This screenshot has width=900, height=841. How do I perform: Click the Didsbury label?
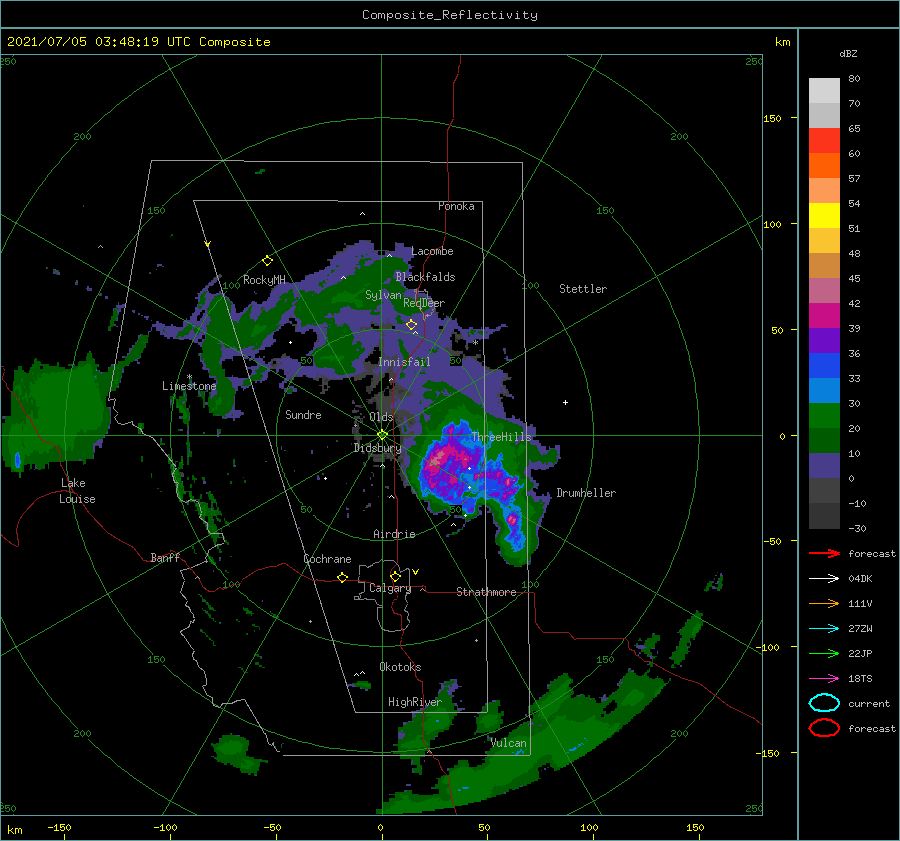377,448
